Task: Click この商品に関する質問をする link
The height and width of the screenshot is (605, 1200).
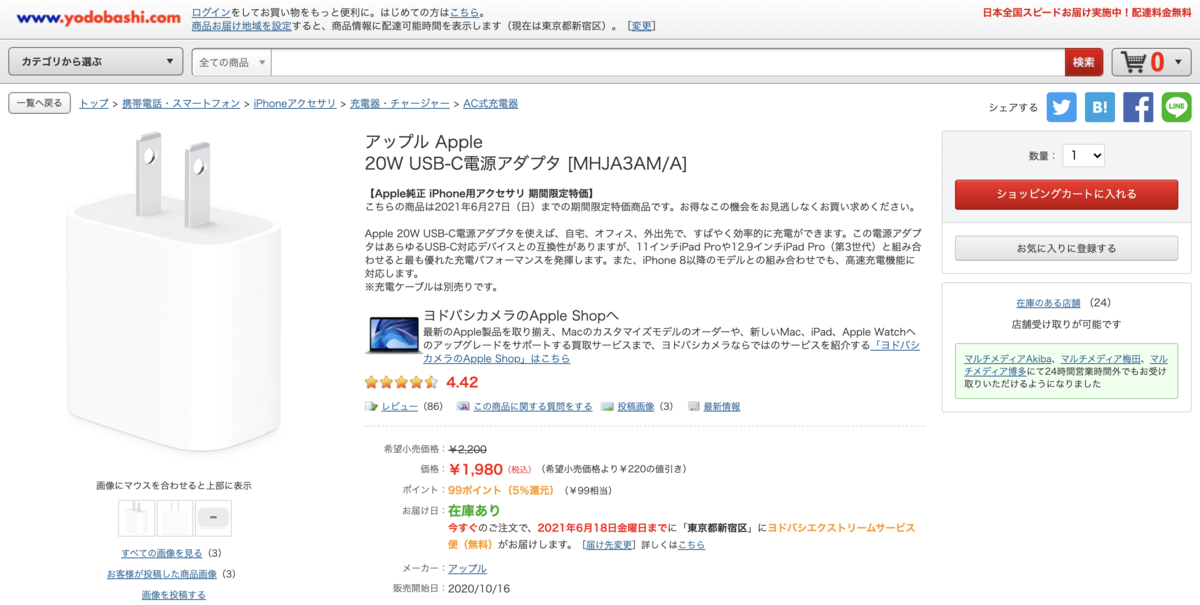Action: (x=532, y=407)
